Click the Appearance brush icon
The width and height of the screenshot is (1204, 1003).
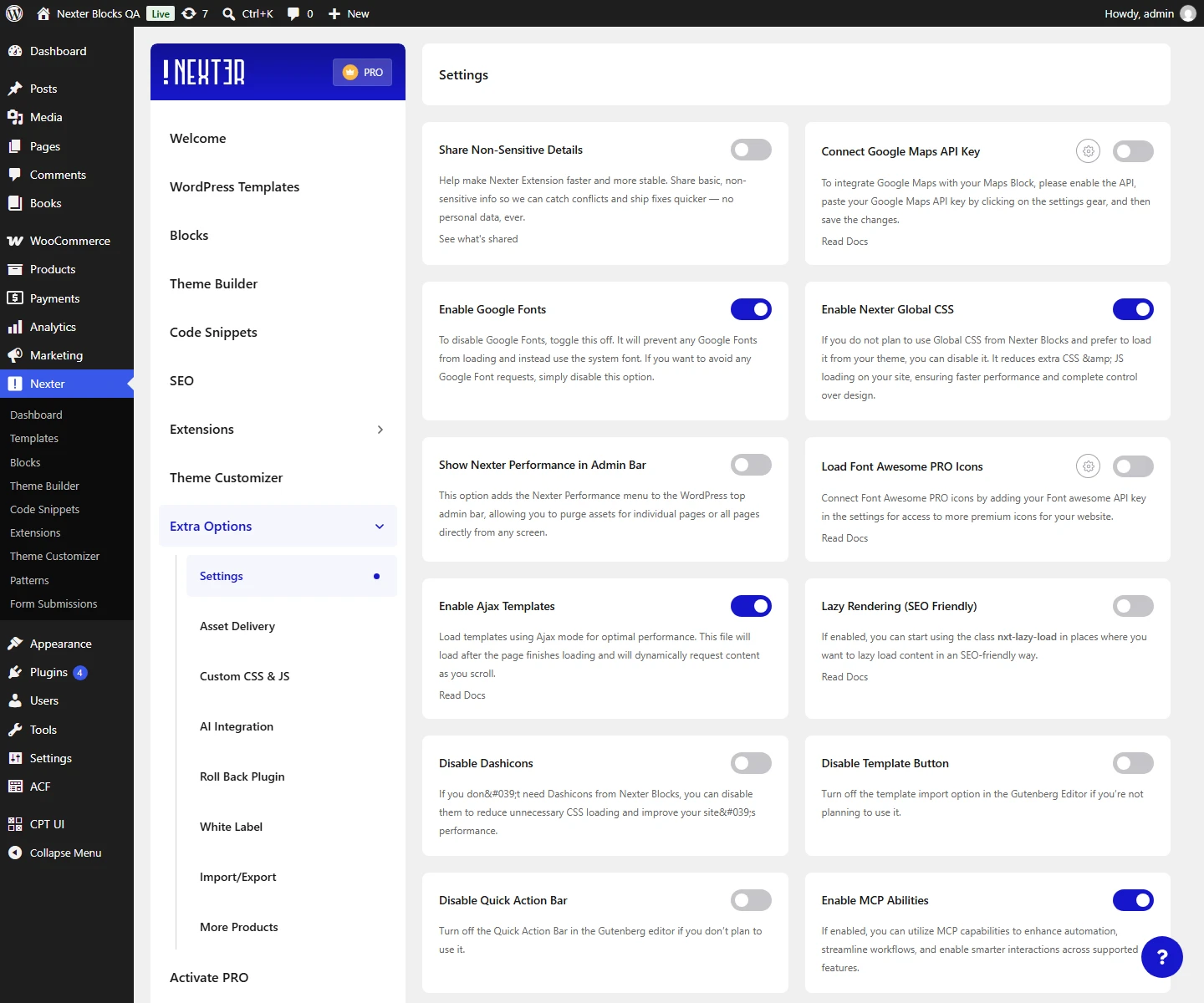click(15, 644)
